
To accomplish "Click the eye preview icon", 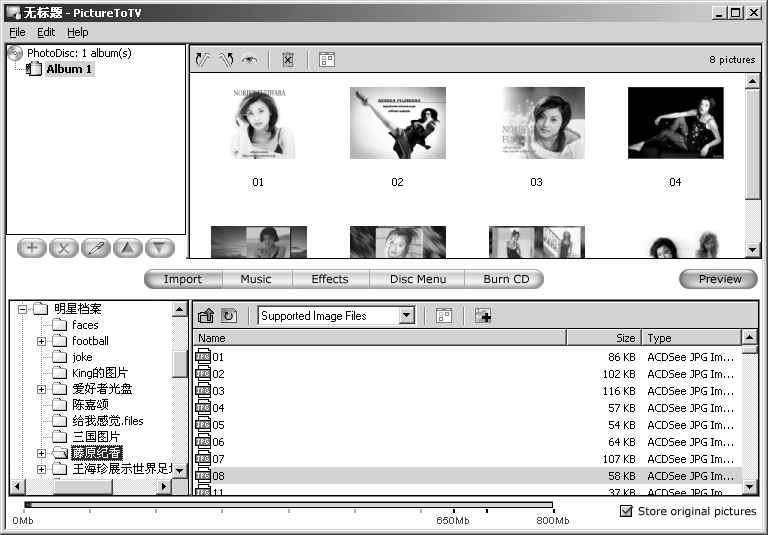I will pos(249,60).
